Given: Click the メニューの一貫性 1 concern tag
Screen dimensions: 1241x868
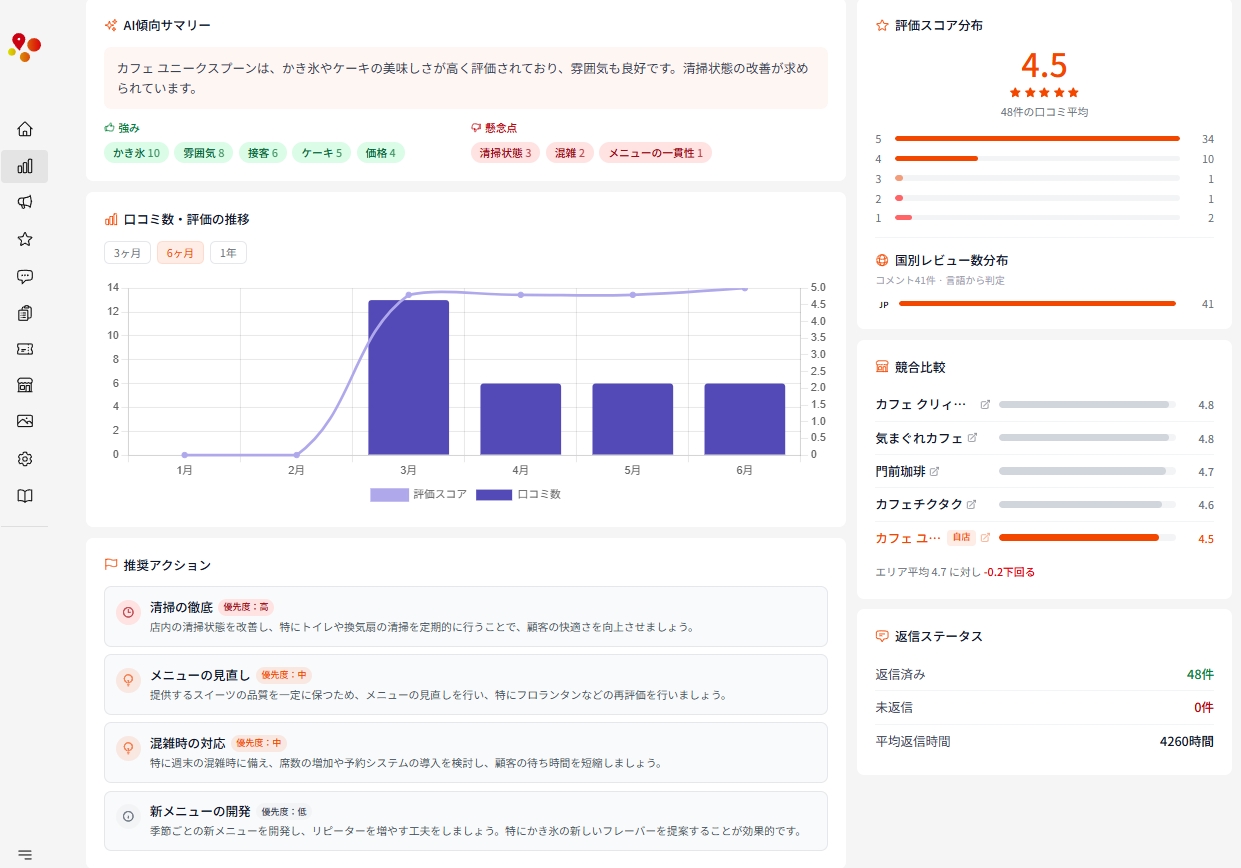Looking at the screenshot, I should [655, 153].
